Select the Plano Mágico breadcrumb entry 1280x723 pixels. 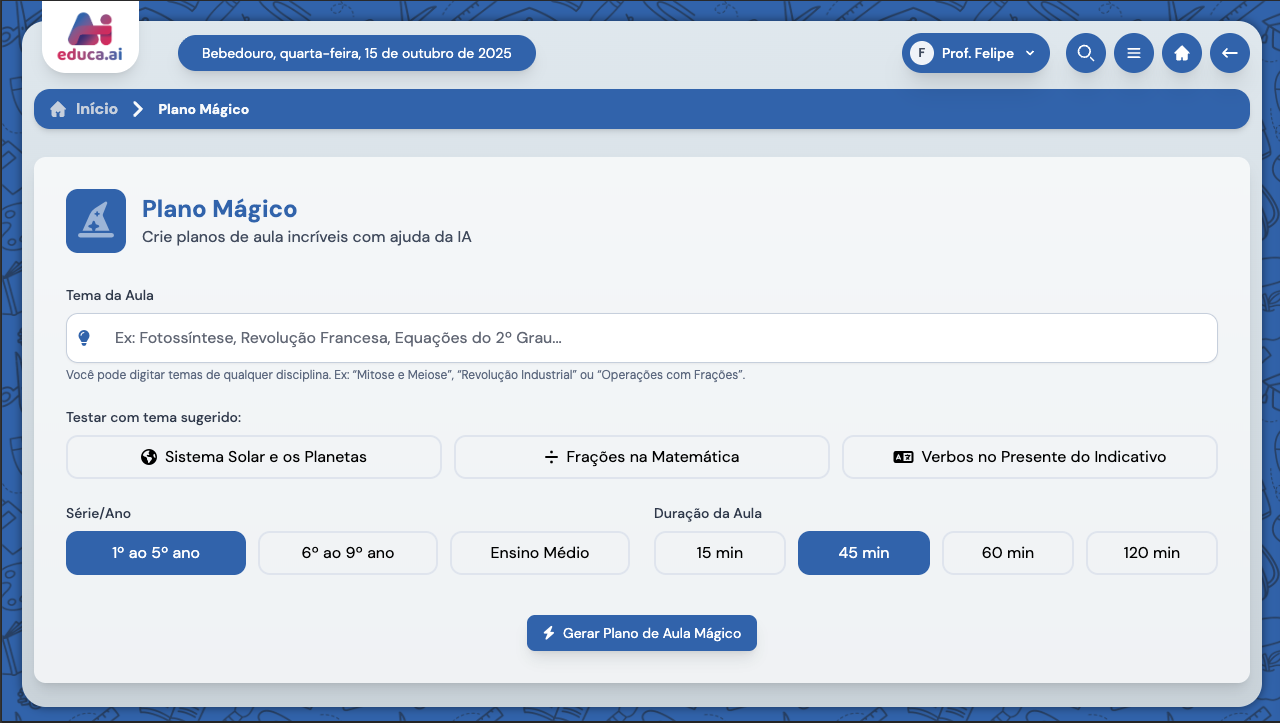pos(203,109)
